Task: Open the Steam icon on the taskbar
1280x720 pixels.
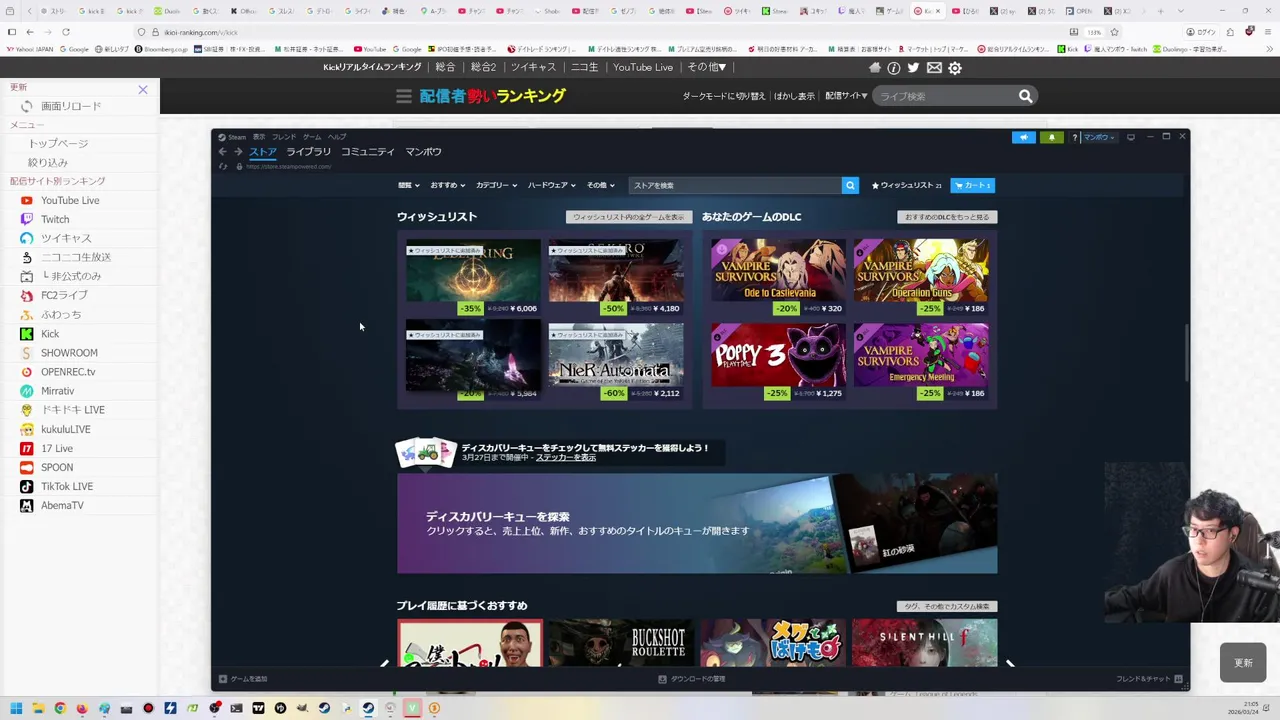Action: pyautogui.click(x=368, y=708)
